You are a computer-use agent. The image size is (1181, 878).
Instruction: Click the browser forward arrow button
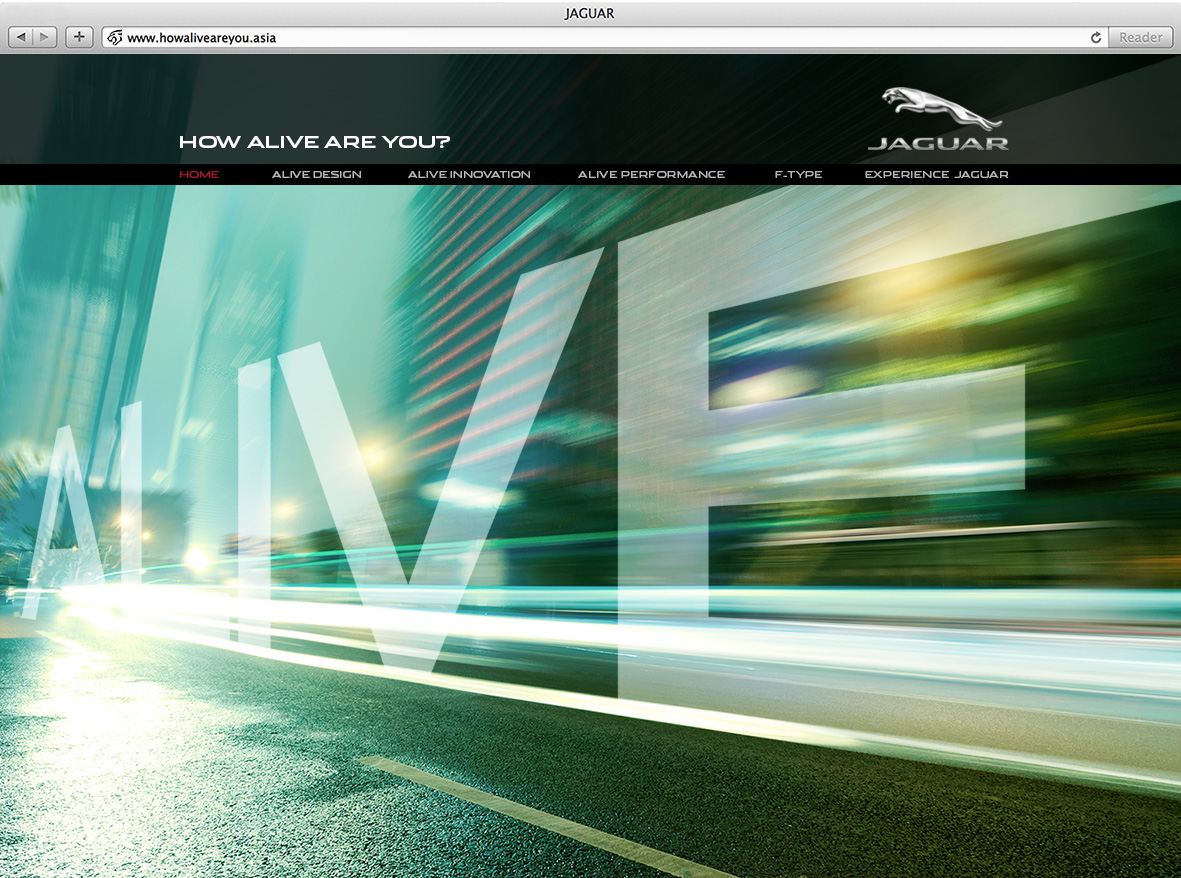click(44, 37)
